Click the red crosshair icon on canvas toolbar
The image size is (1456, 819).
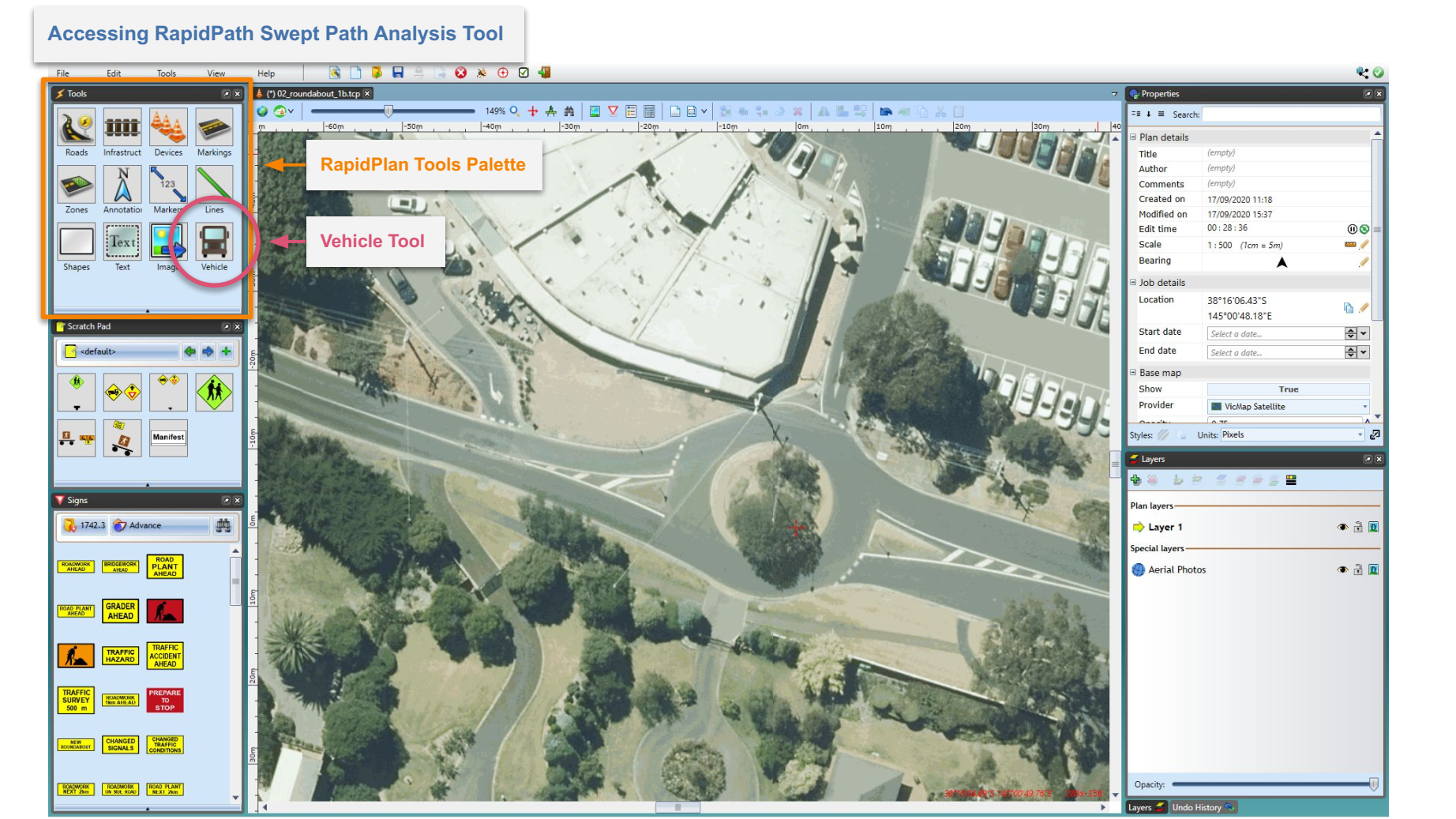click(533, 111)
